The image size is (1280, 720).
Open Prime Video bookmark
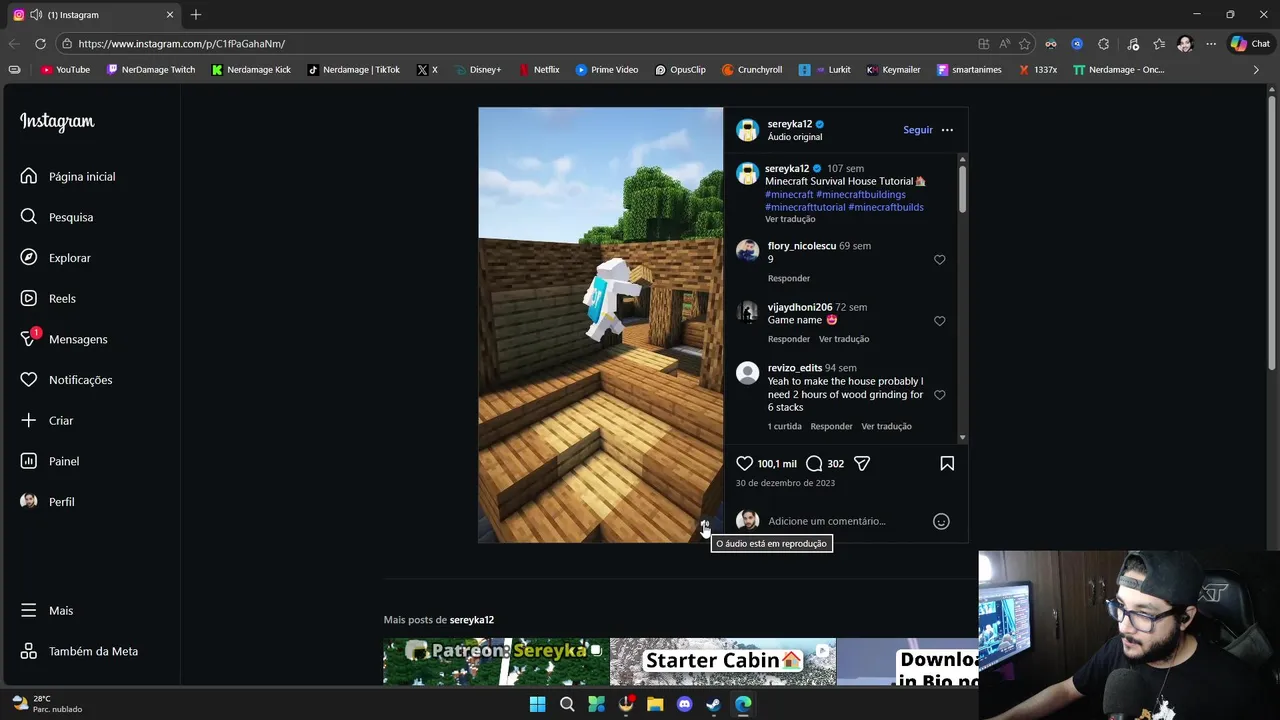point(606,70)
